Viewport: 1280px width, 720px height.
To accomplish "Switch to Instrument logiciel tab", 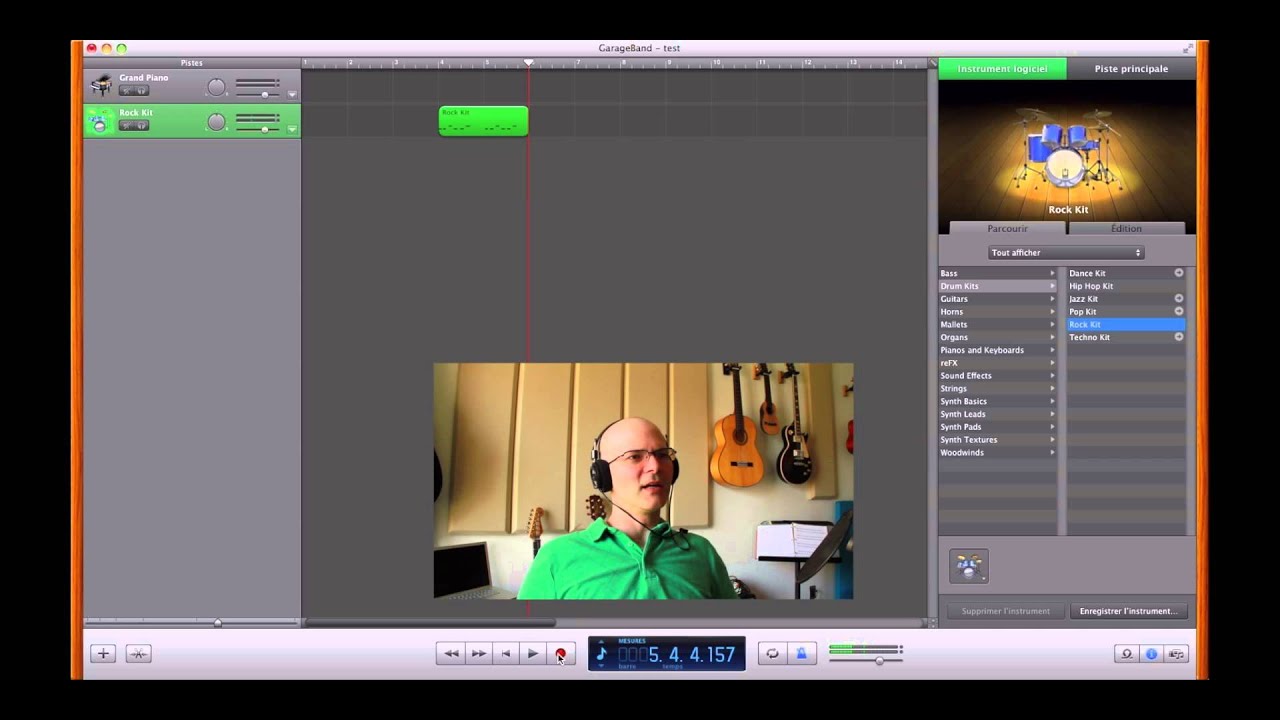I will [x=1002, y=69].
